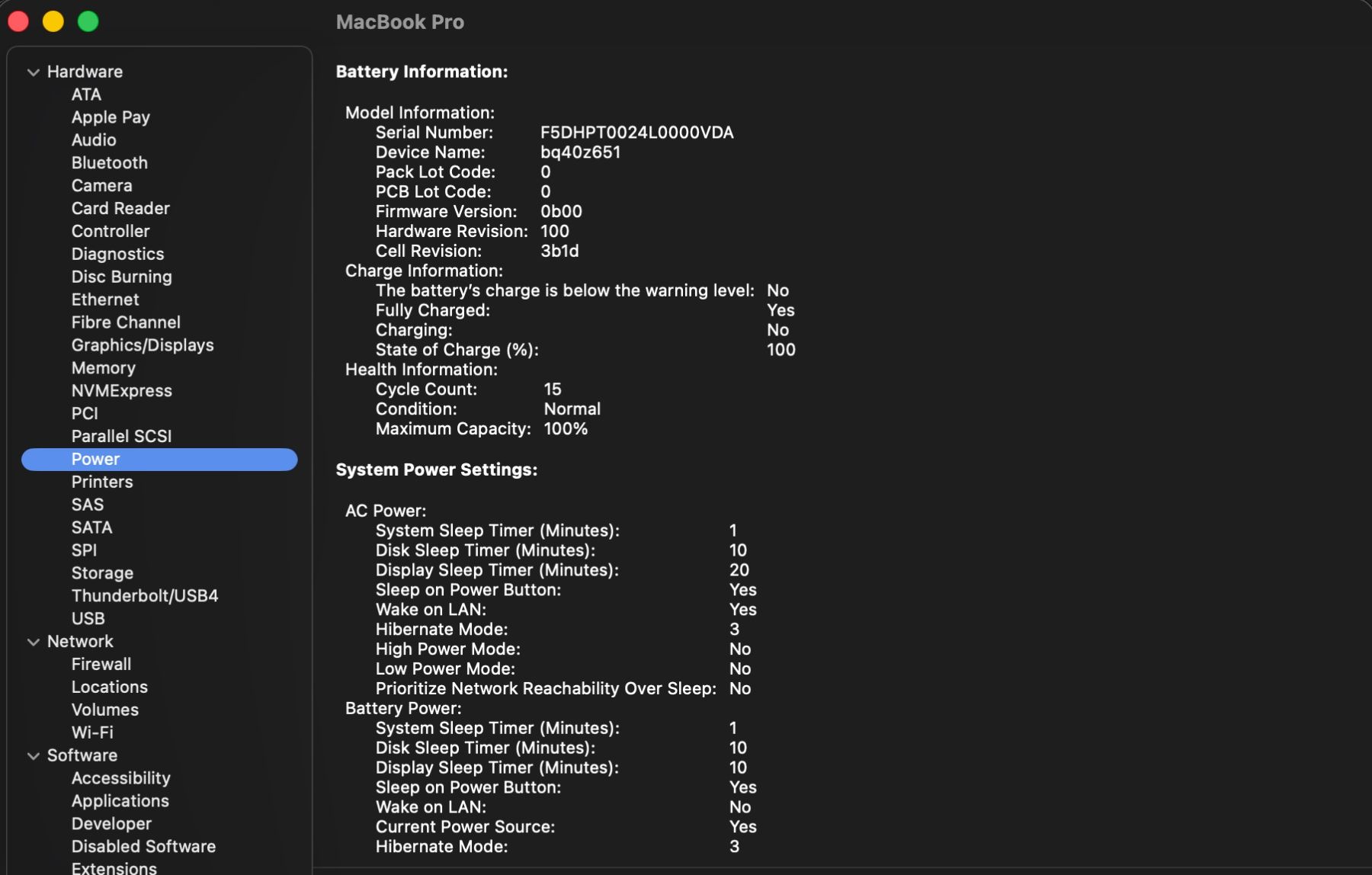Screen dimensions: 1372x875
Task: Select Volumes under Network
Action: coord(105,710)
